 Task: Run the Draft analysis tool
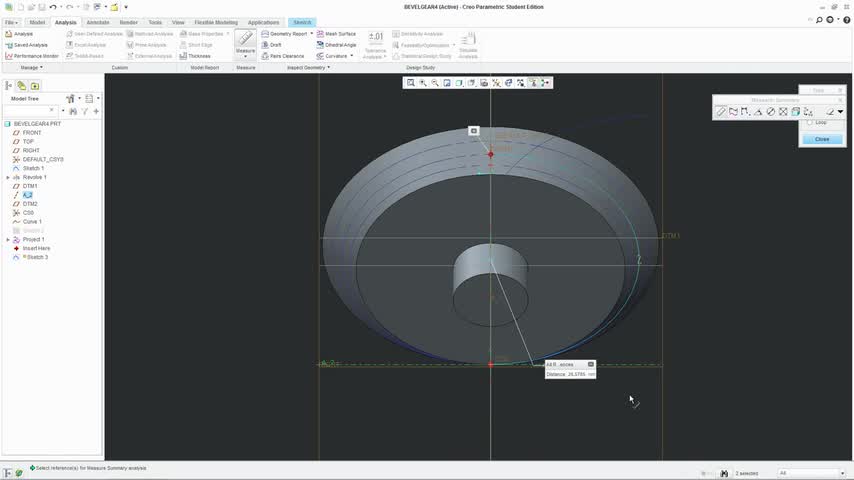click(x=271, y=45)
